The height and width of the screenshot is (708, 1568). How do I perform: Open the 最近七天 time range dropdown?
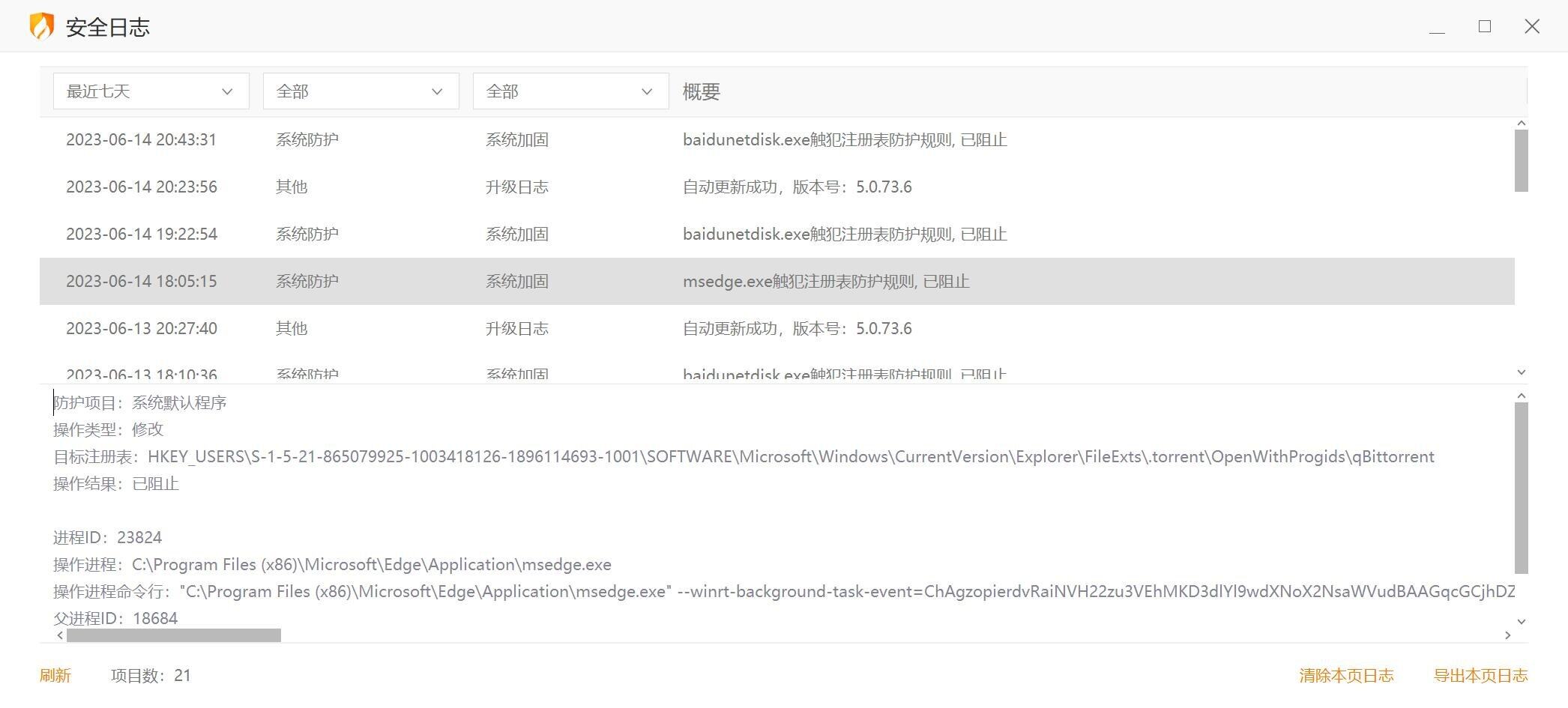(x=151, y=91)
